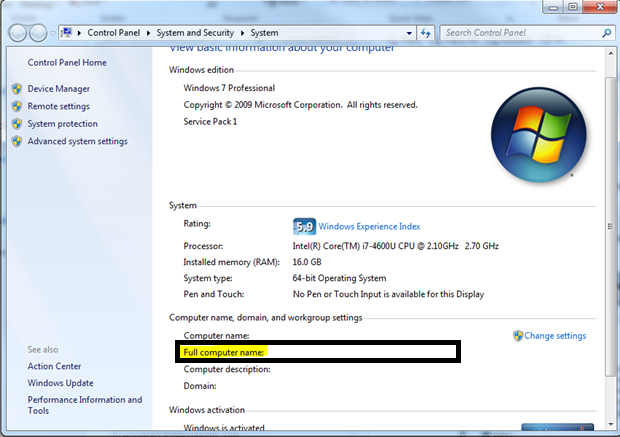The image size is (620, 437).
Task: Click shield icon beside Advanced system settings
Action: (17, 141)
